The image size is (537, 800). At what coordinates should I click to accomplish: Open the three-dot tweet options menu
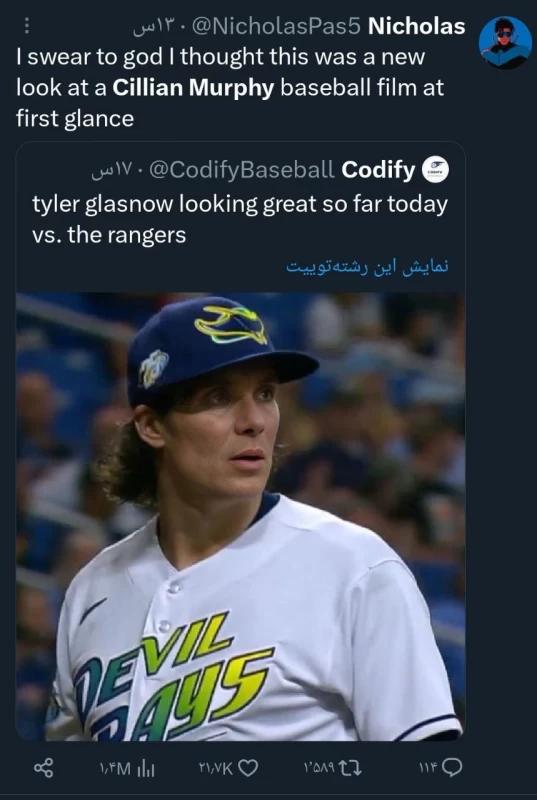[x=28, y=28]
